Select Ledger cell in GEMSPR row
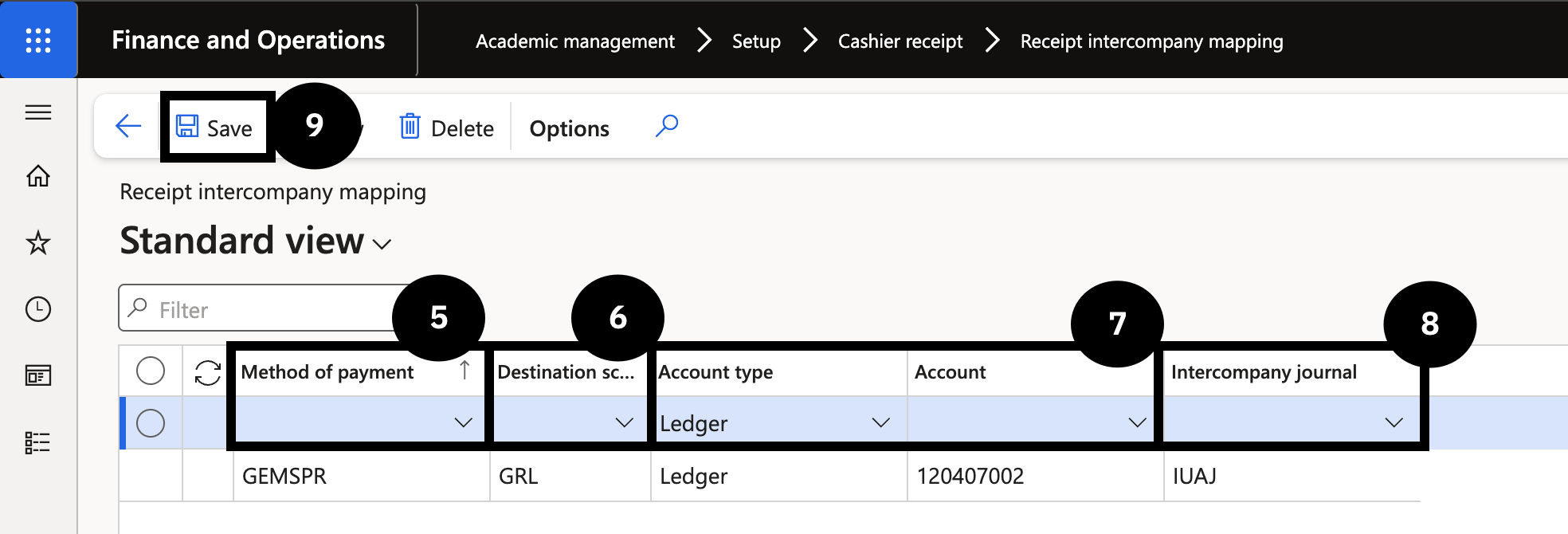1568x534 pixels. (x=779, y=476)
